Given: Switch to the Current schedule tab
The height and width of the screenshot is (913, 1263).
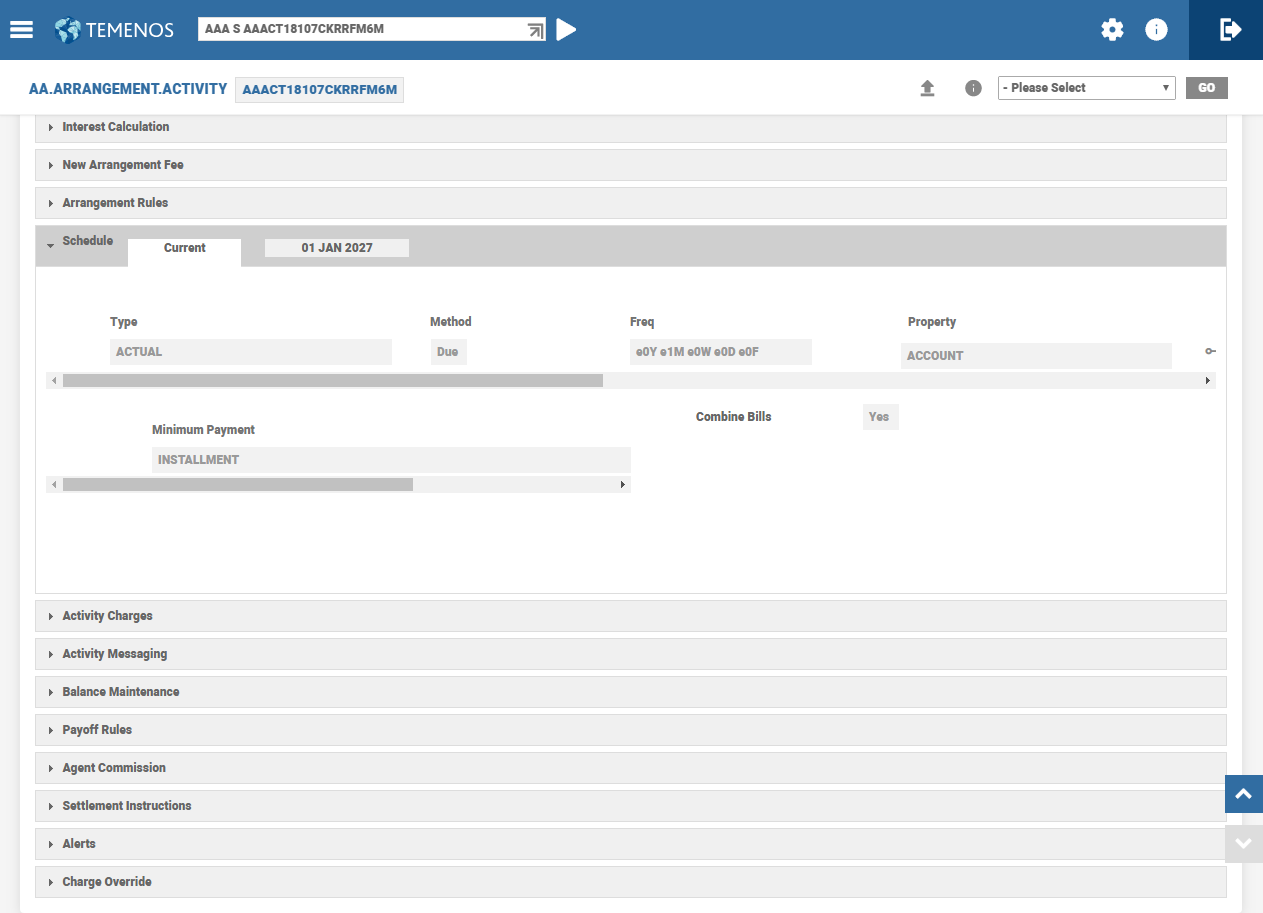Looking at the screenshot, I should click(x=184, y=248).
